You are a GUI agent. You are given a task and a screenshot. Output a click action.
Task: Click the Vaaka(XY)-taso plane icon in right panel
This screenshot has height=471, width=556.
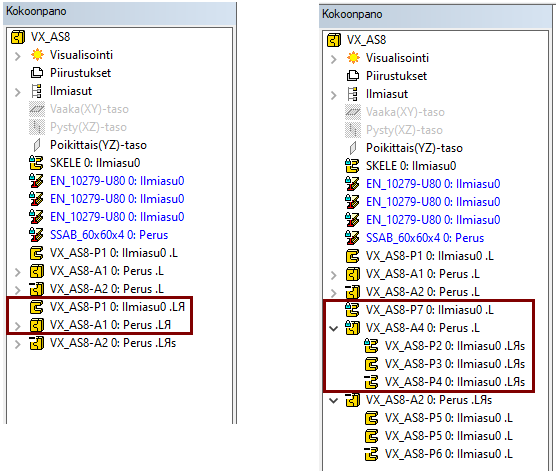[353, 112]
